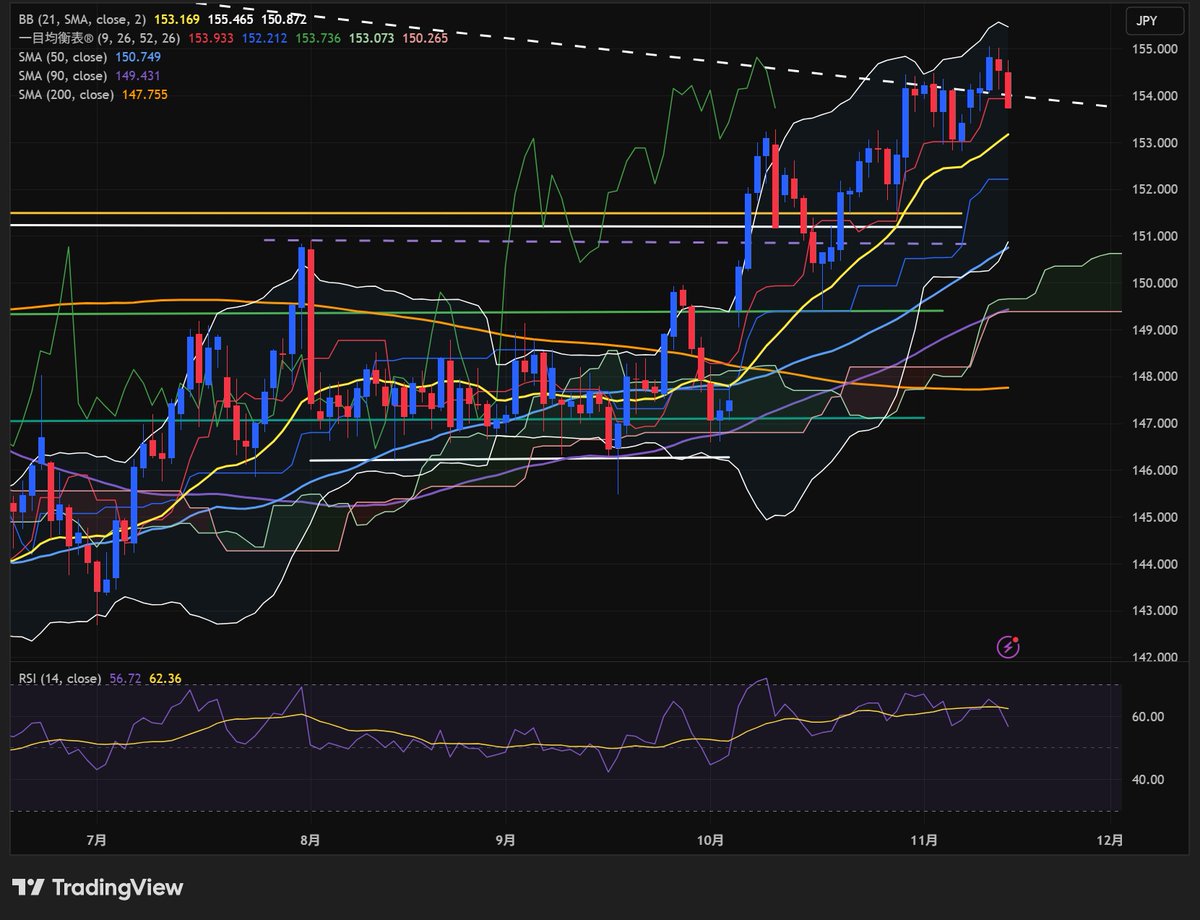Click the RSI average value 62.36
The height and width of the screenshot is (920, 1200).
click(x=165, y=678)
